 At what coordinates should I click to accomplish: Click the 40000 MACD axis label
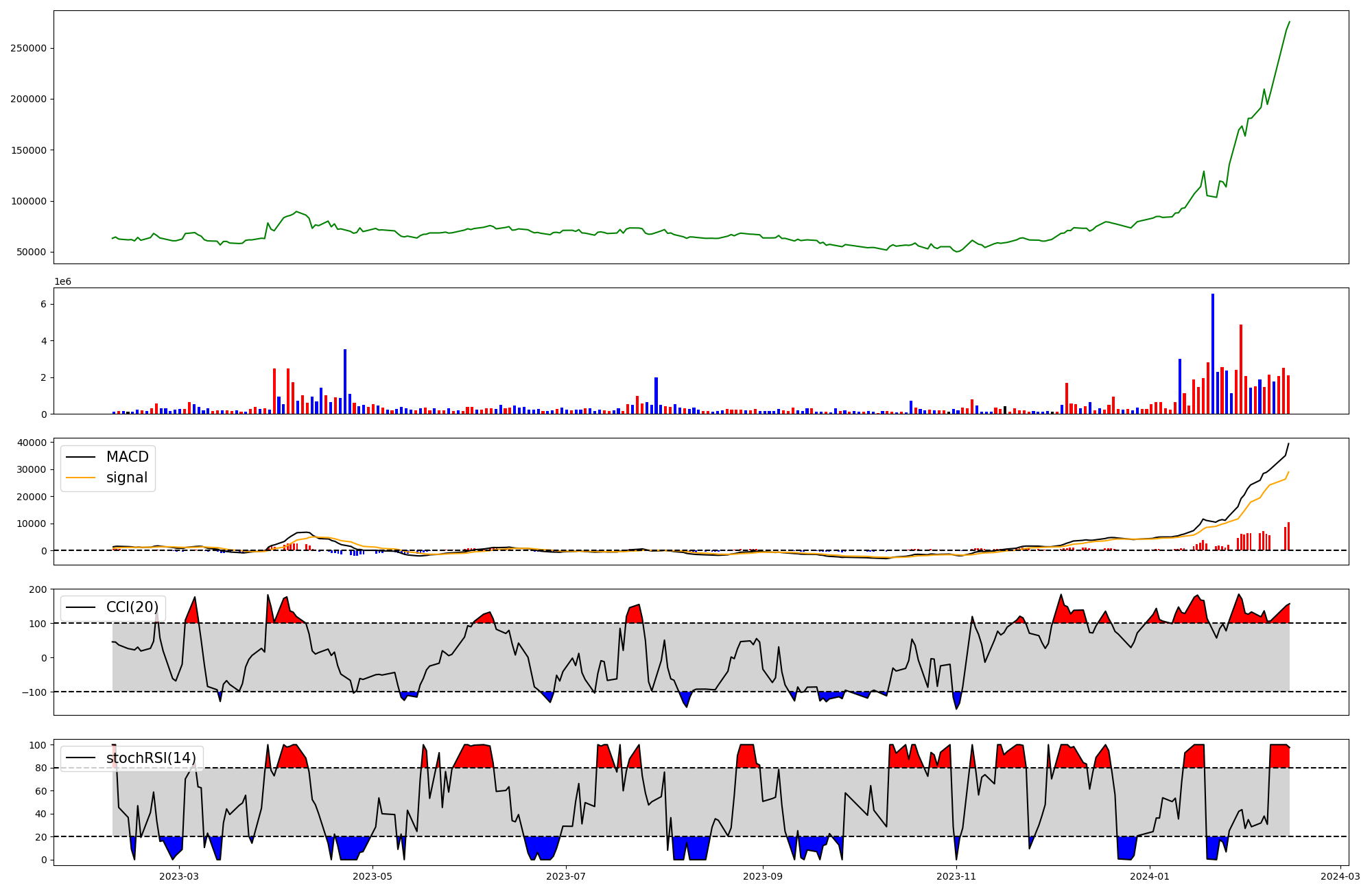31,443
